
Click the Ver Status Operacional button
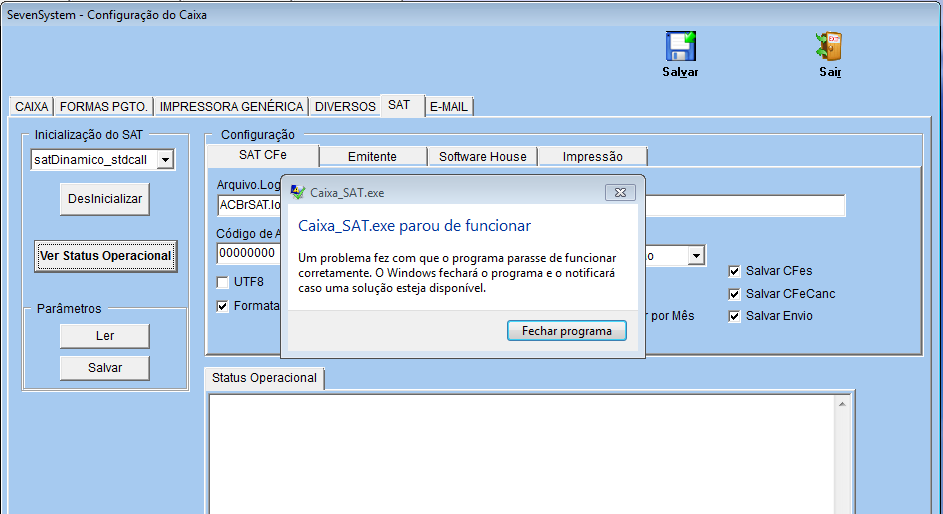105,256
